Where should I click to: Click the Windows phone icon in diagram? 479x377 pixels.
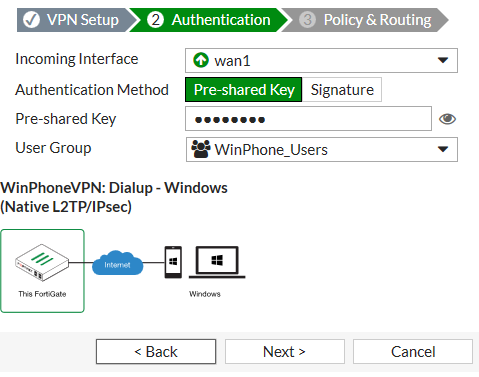pos(173,262)
